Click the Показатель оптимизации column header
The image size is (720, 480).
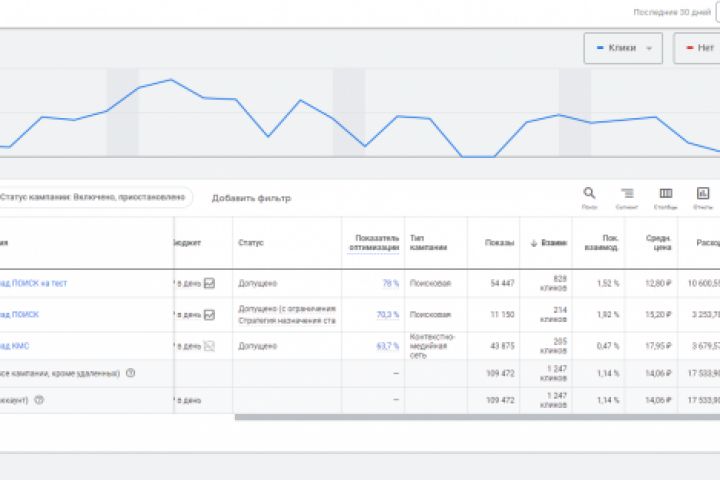(377, 243)
